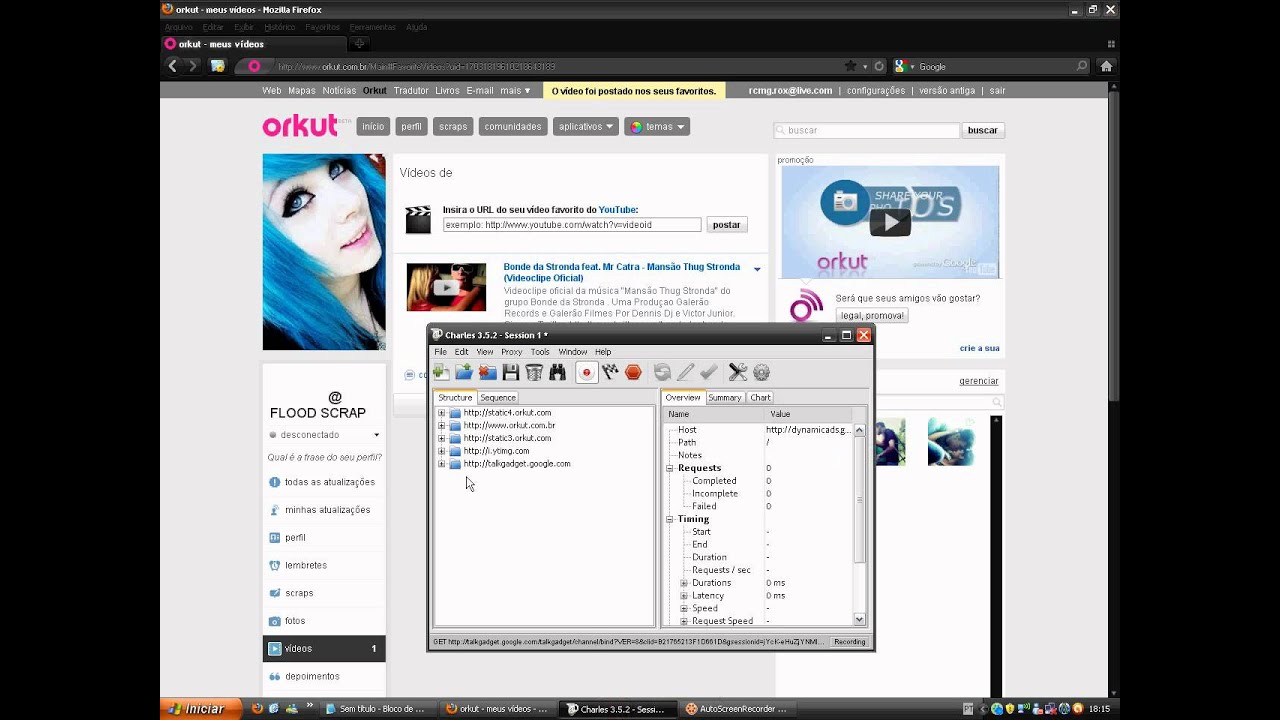Screen dimensions: 1280x720
Task: Click the AutoScreenRecorder taskbar item
Action: pyautogui.click(x=739, y=709)
